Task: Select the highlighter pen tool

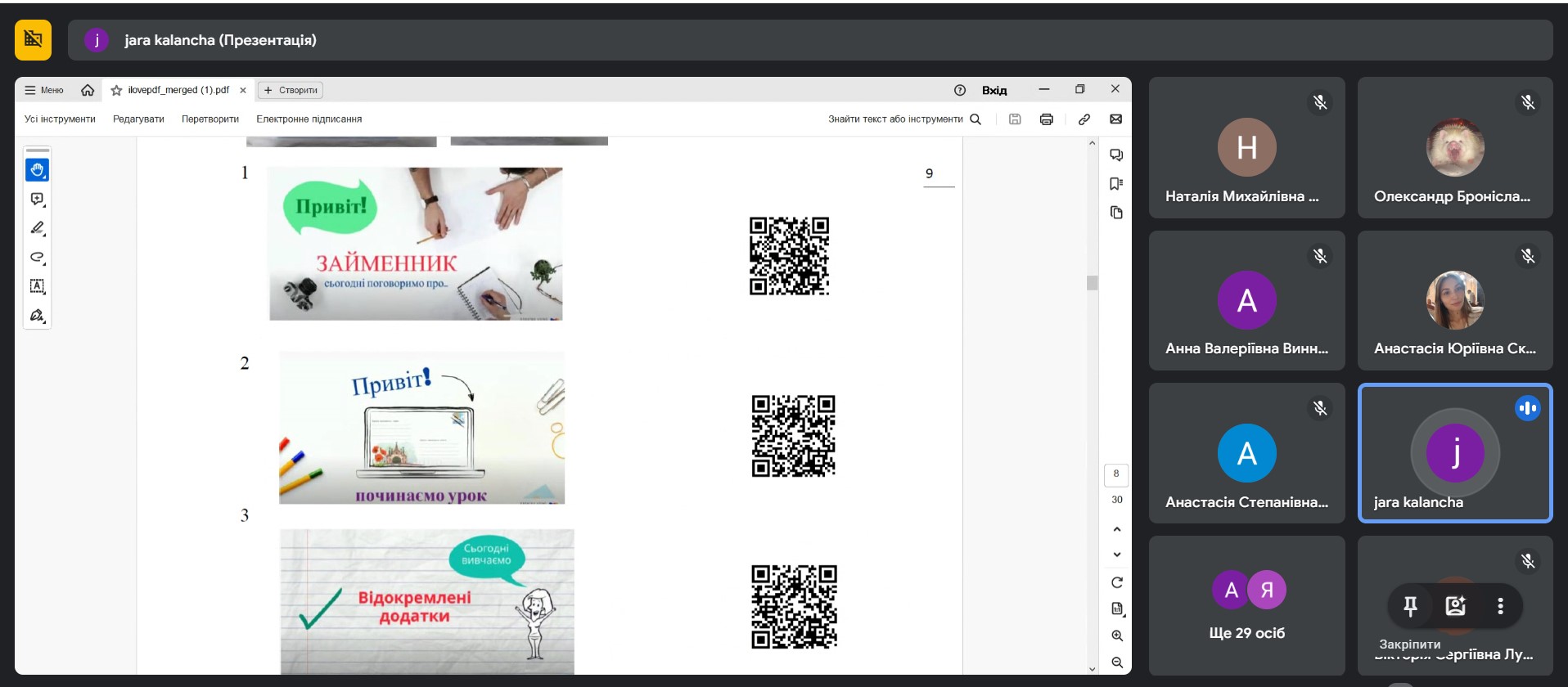Action: (37, 228)
